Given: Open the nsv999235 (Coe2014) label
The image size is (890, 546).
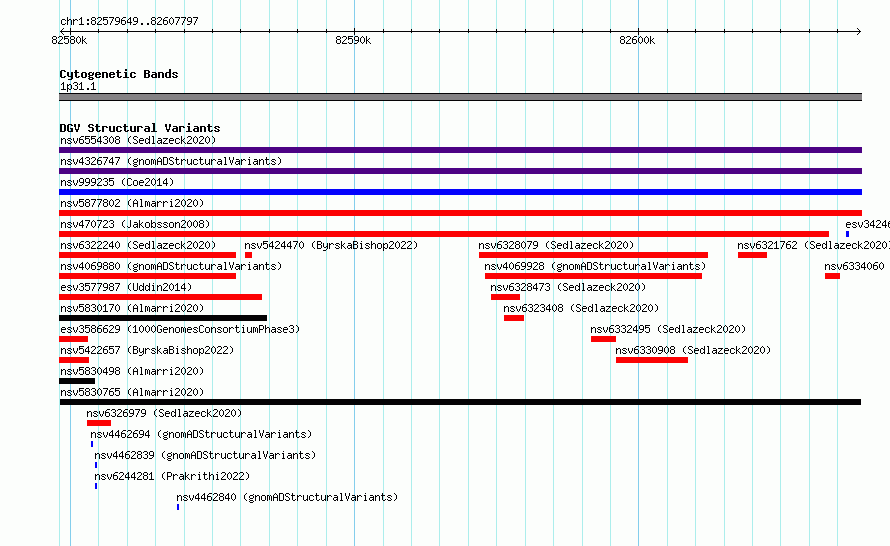Looking at the screenshot, I should 117,182.
